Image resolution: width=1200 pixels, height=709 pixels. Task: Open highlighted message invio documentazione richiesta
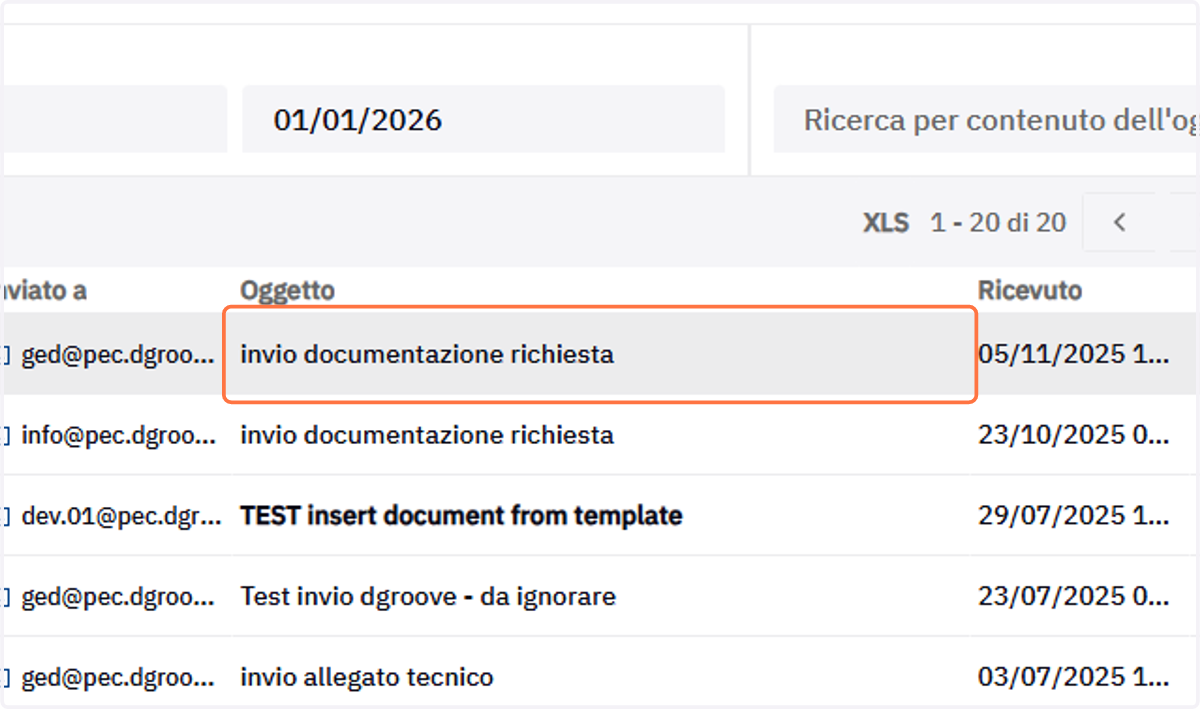(x=600, y=355)
